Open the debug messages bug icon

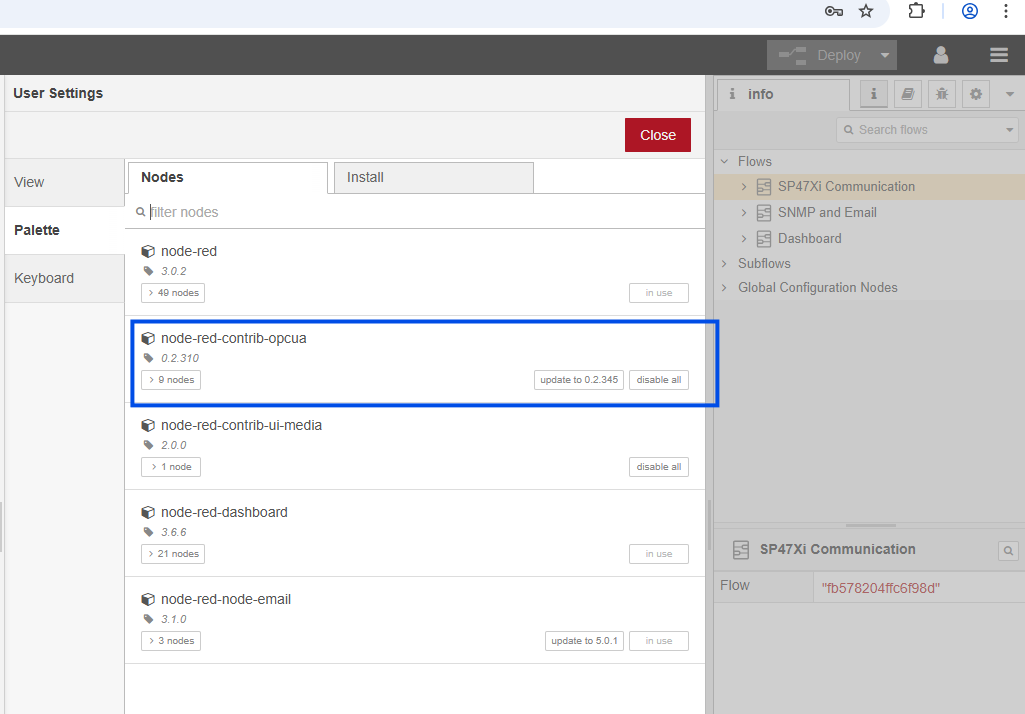[x=941, y=94]
